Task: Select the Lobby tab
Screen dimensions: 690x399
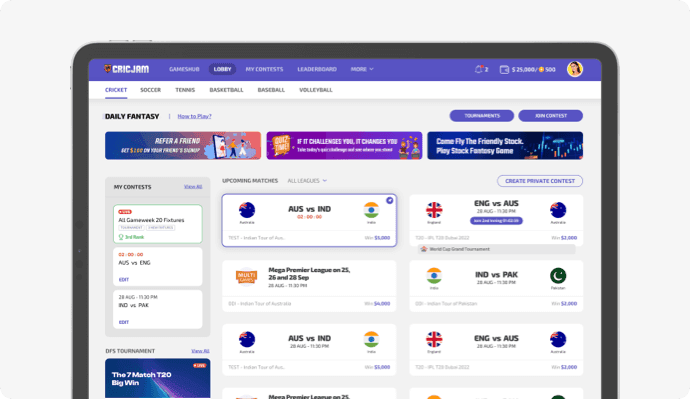Action: [x=222, y=69]
